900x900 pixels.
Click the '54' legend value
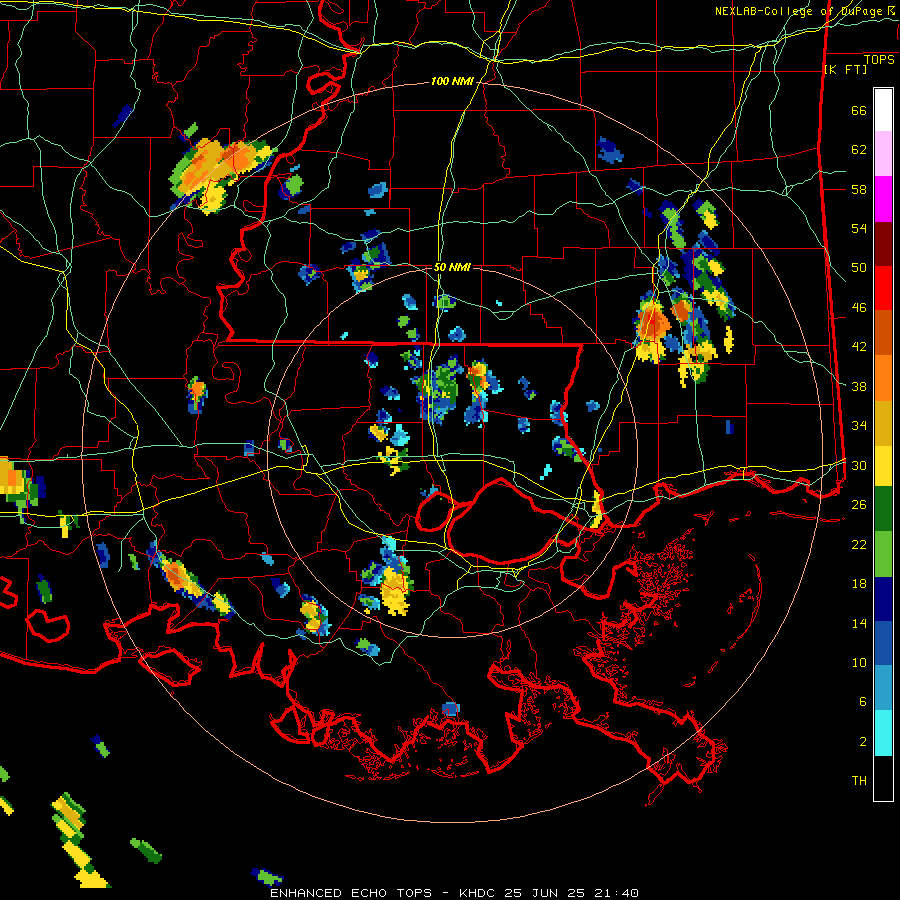(859, 228)
